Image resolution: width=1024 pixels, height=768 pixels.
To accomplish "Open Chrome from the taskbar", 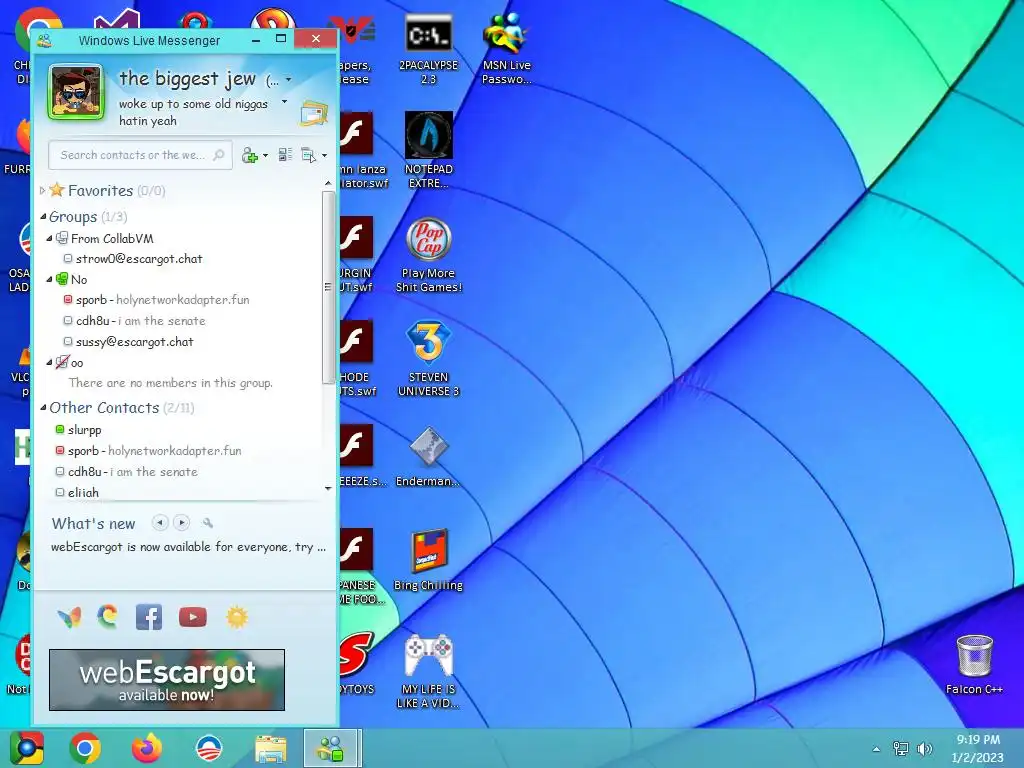I will 85,748.
